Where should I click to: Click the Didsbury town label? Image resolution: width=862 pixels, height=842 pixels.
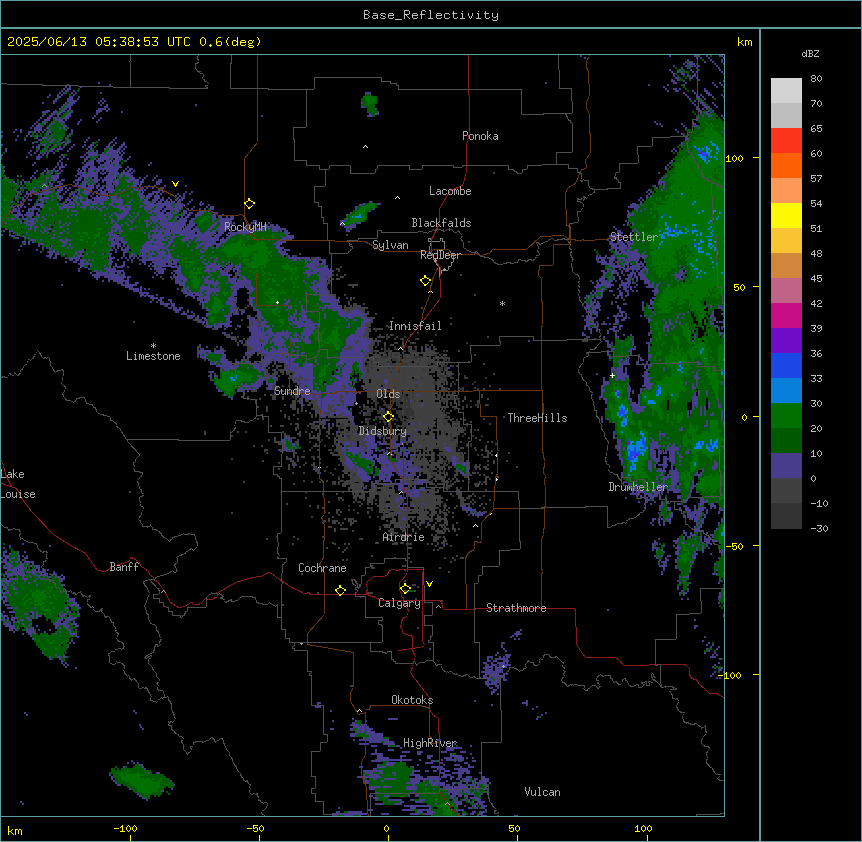(x=383, y=431)
